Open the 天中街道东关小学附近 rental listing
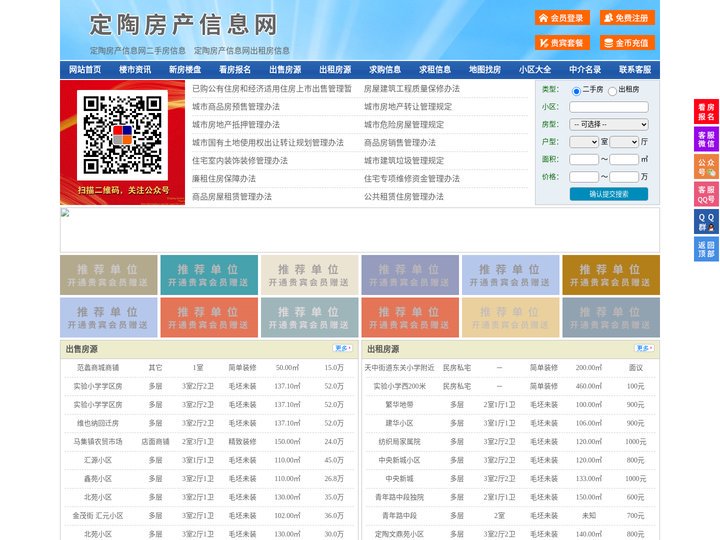720x540 pixels. [399, 368]
